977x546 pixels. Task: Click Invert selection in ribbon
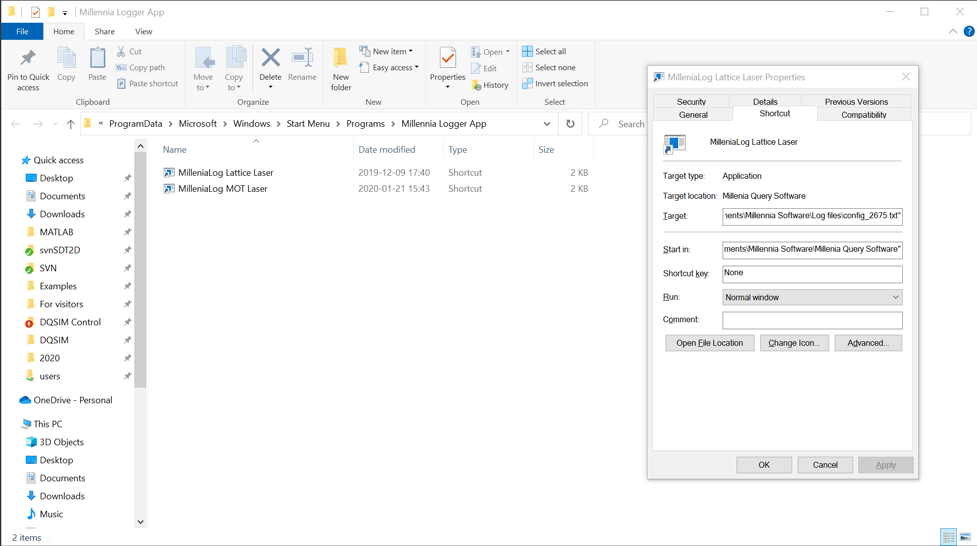555,84
